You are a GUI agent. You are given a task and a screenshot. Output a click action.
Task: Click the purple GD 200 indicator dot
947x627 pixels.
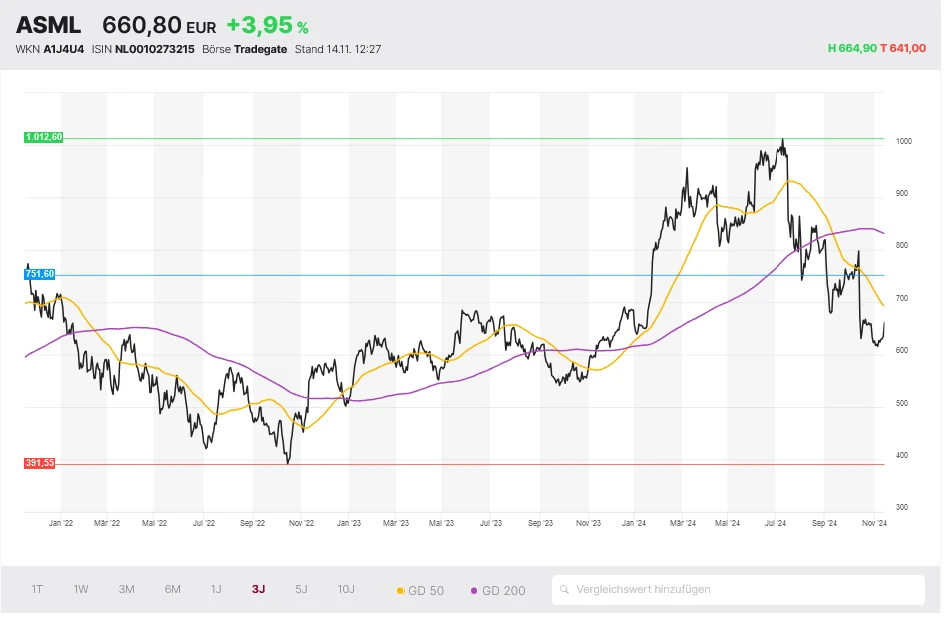pyautogui.click(x=474, y=590)
